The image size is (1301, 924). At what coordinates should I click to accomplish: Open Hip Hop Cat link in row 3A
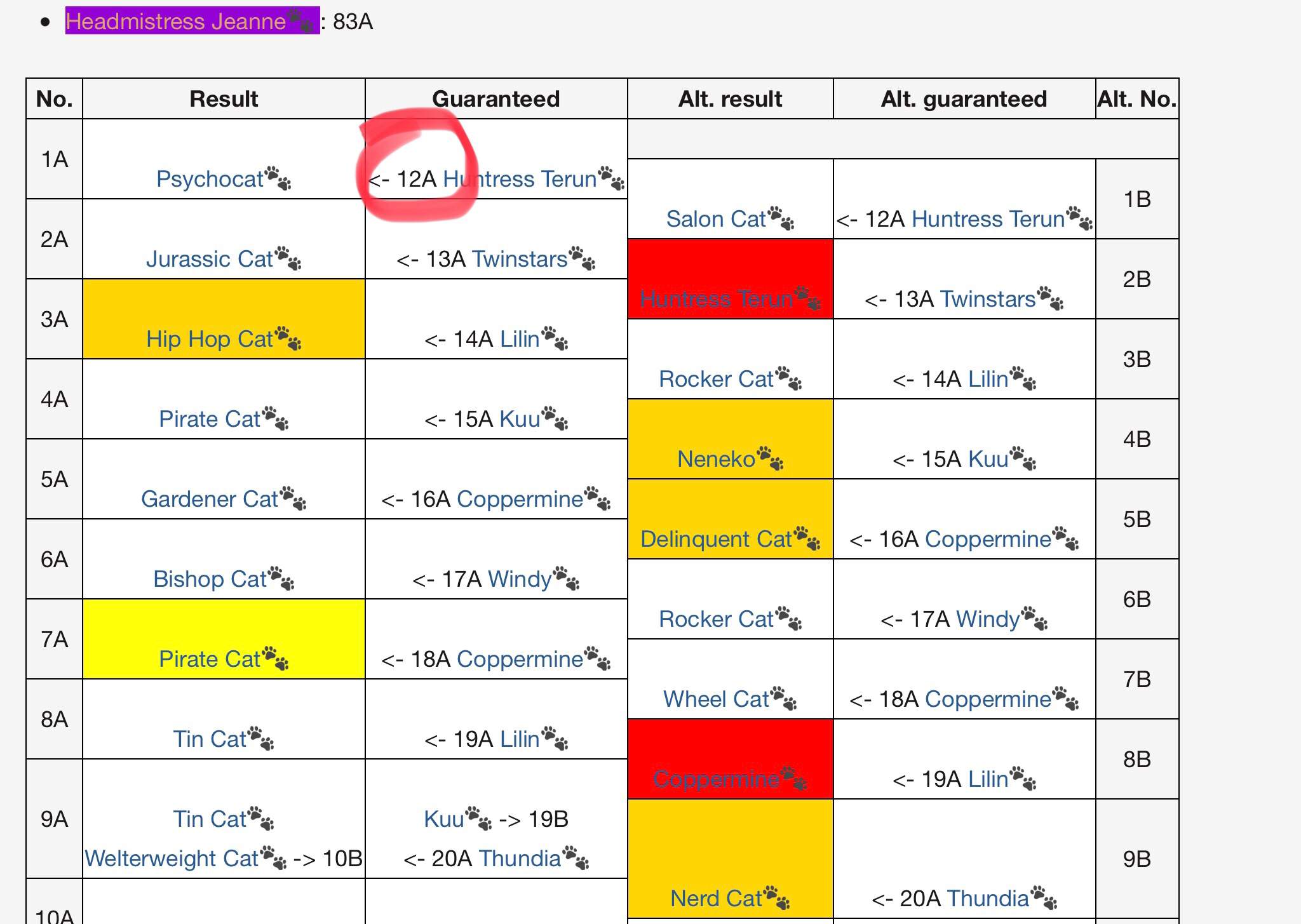210,339
